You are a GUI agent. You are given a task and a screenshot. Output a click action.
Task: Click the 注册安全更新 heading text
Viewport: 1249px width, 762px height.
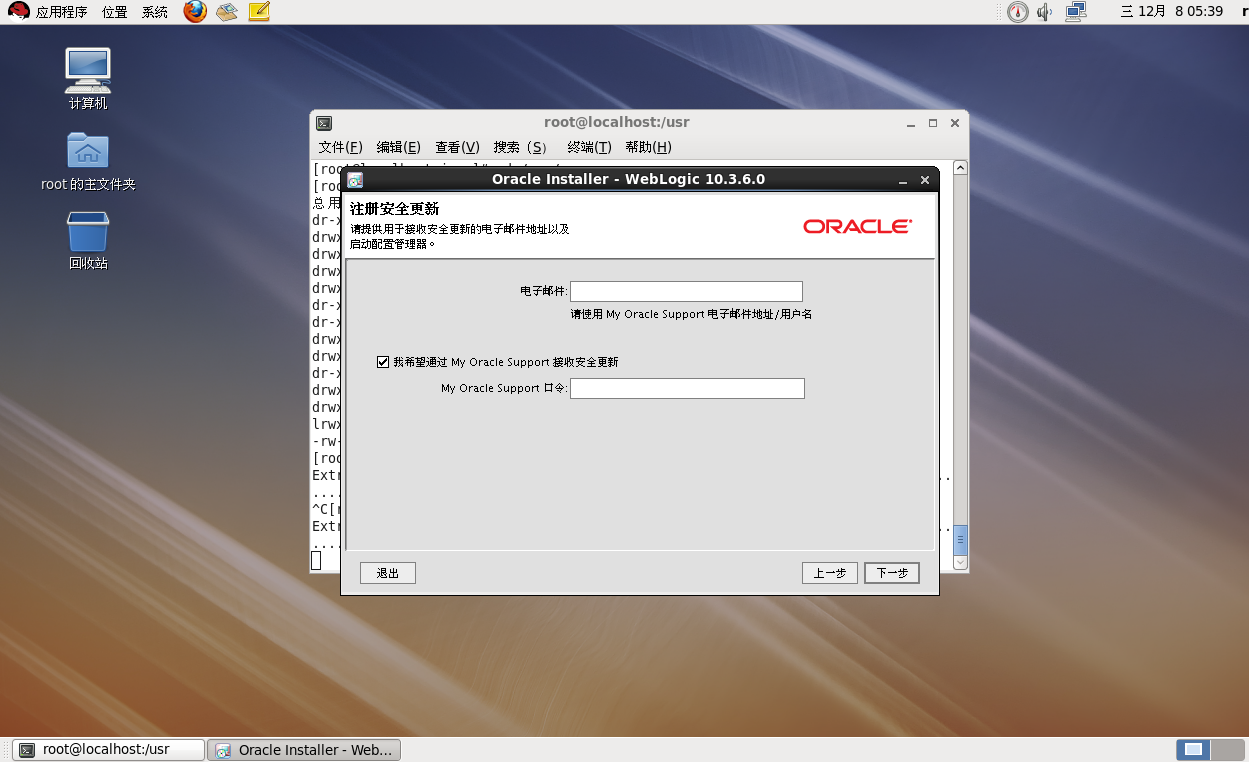[x=395, y=209]
